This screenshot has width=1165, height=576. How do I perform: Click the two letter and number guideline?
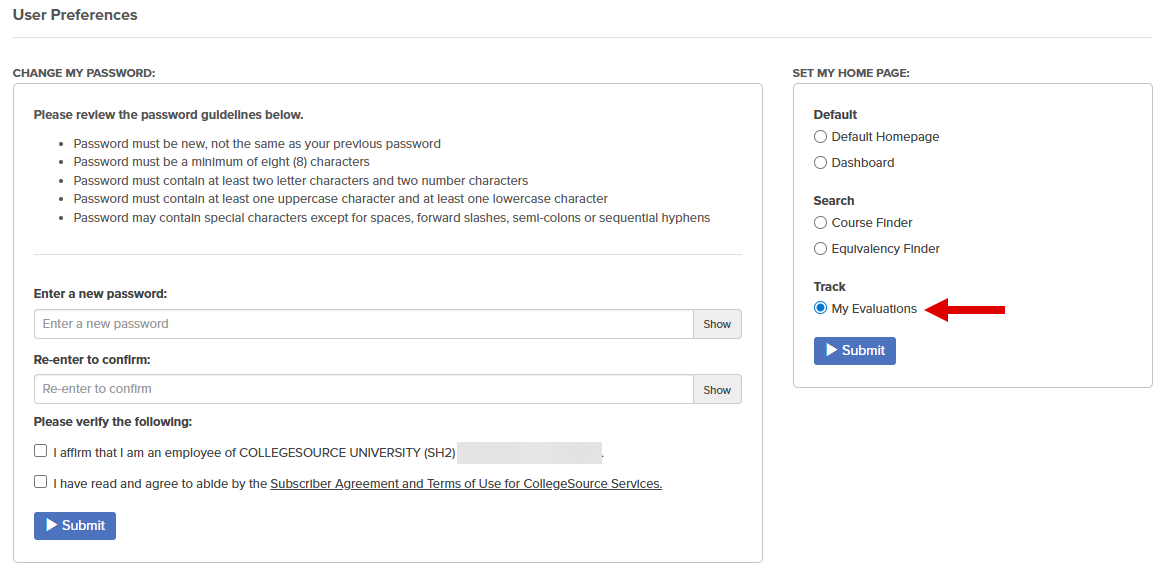[301, 181]
